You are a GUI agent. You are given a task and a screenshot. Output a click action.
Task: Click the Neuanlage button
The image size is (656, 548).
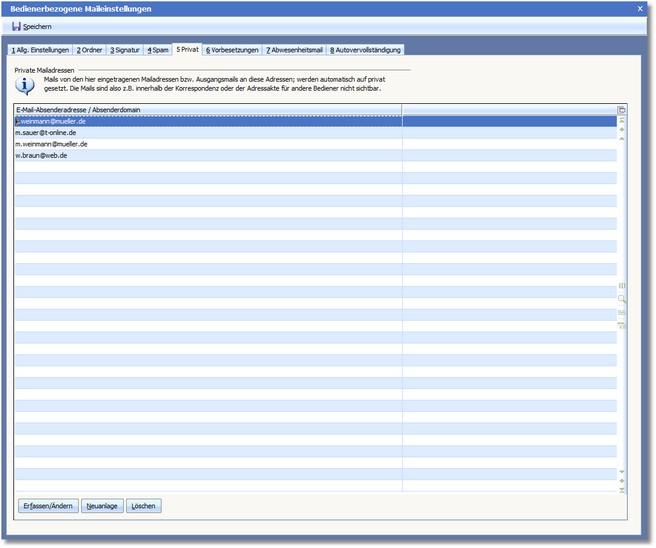[100, 506]
